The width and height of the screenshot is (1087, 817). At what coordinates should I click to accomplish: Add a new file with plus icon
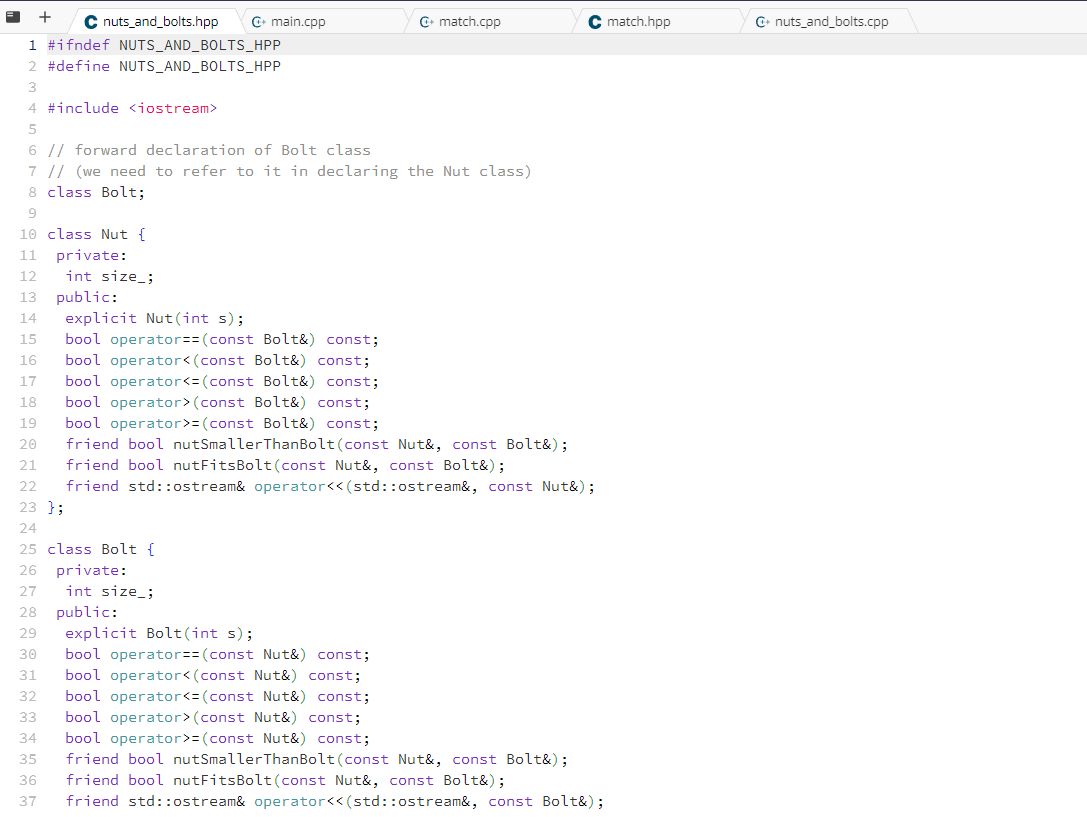coord(45,17)
